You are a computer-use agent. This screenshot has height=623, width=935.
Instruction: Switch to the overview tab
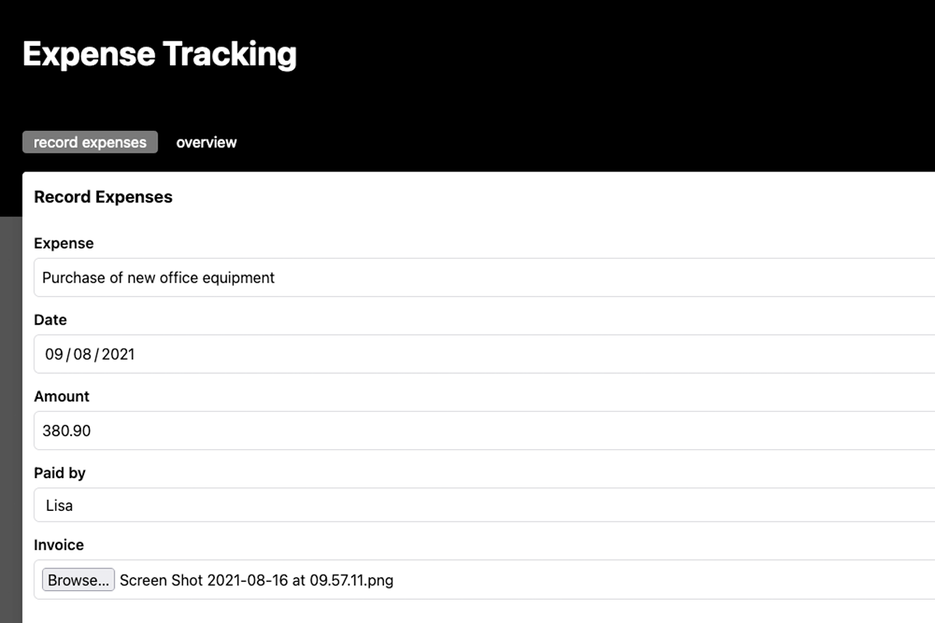point(206,142)
